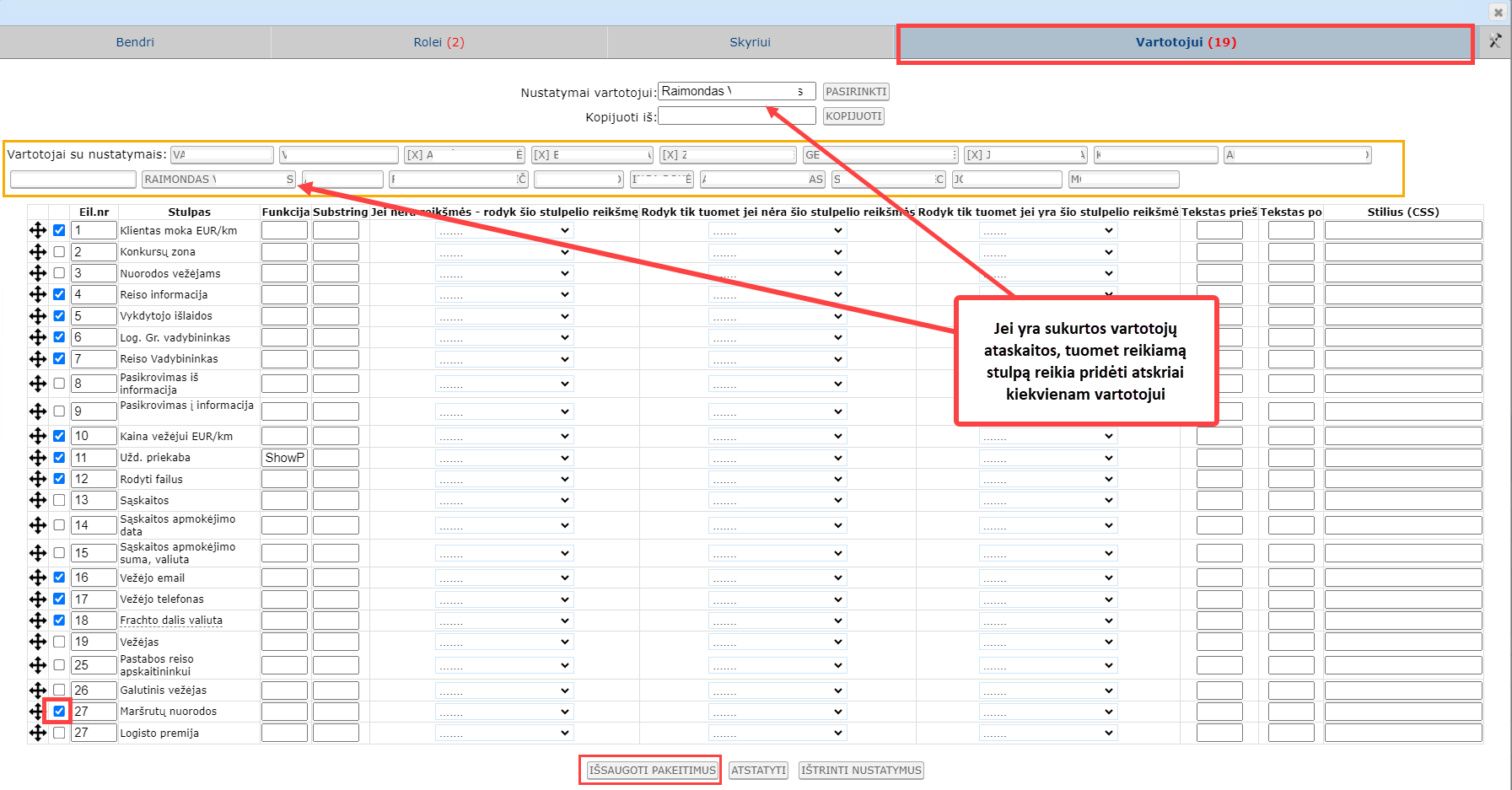The image size is (1512, 790).
Task: Open second dropdown in Vežėjo telefonas row
Action: (778, 599)
